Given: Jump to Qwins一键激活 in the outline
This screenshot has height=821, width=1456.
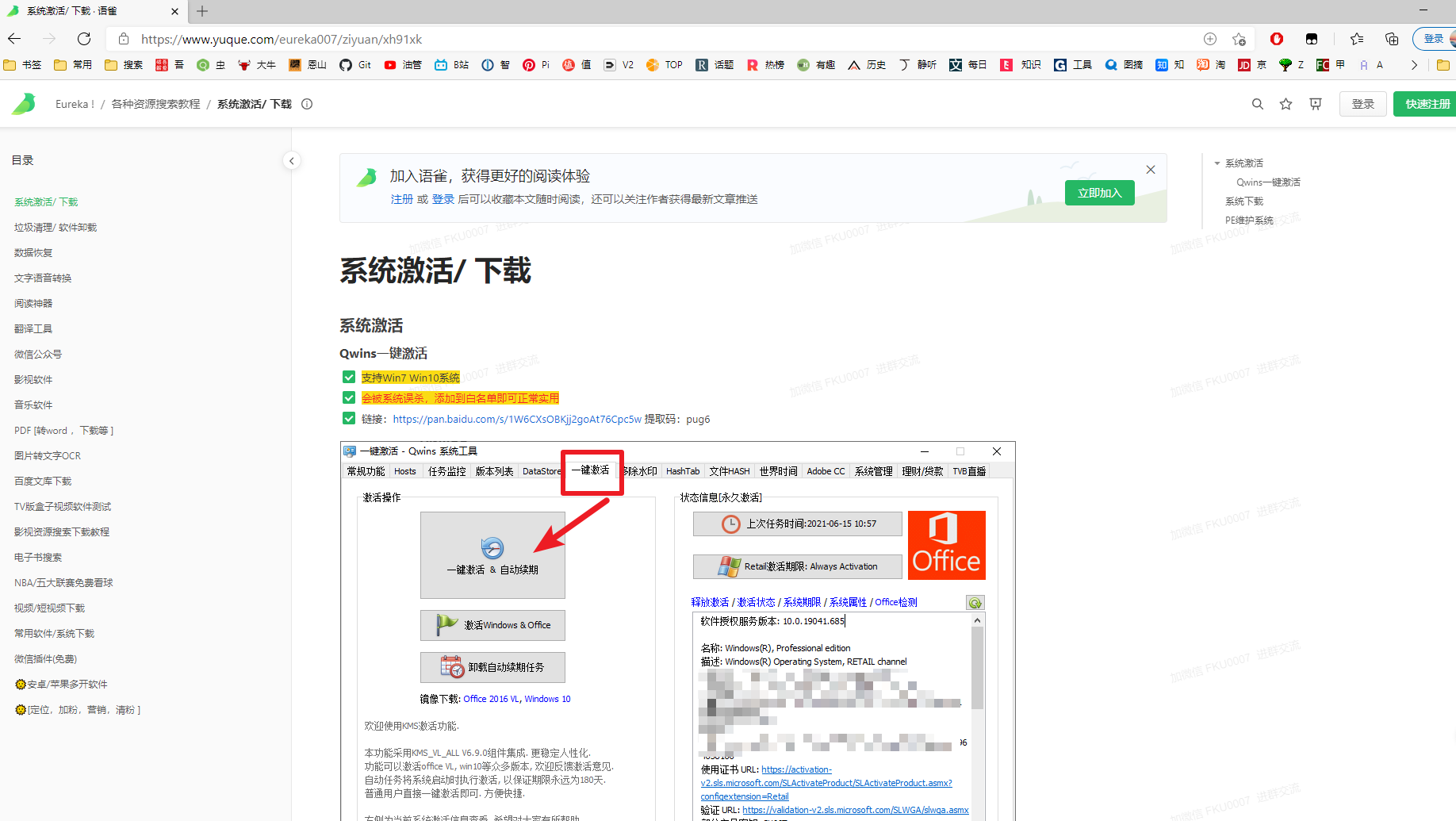Looking at the screenshot, I should click(1268, 182).
